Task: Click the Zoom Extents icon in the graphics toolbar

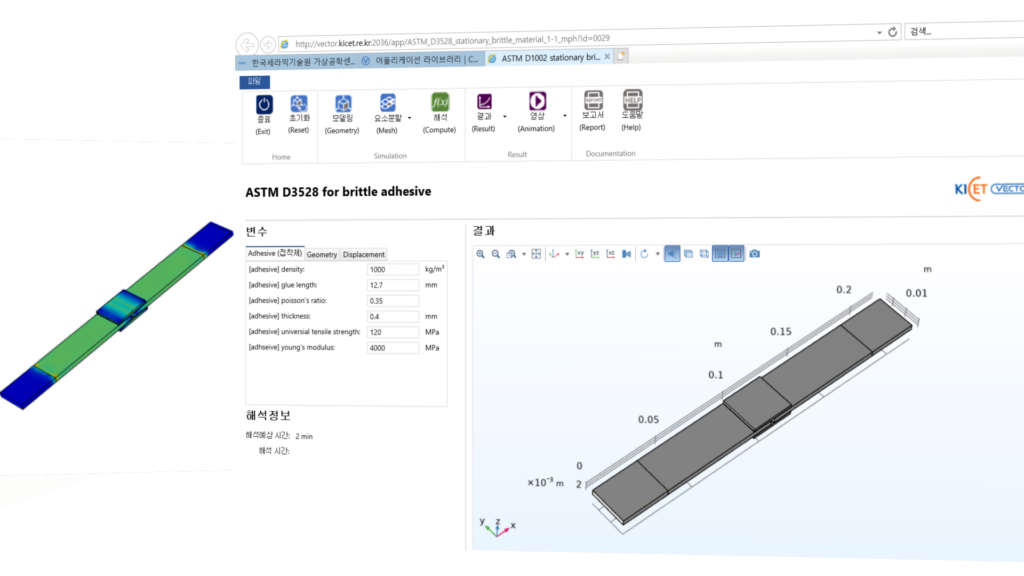Action: tap(536, 253)
